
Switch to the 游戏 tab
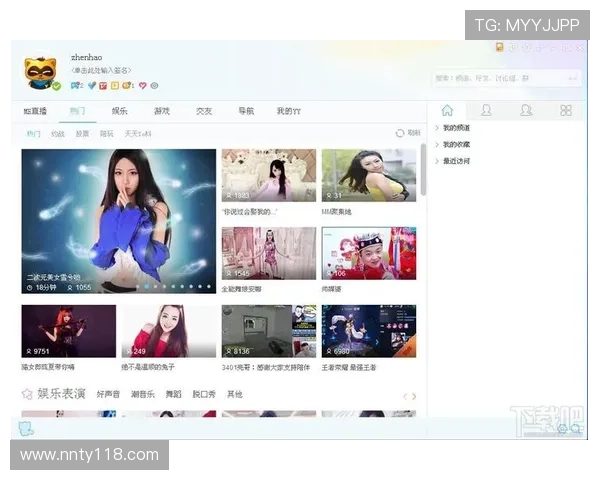coord(161,111)
